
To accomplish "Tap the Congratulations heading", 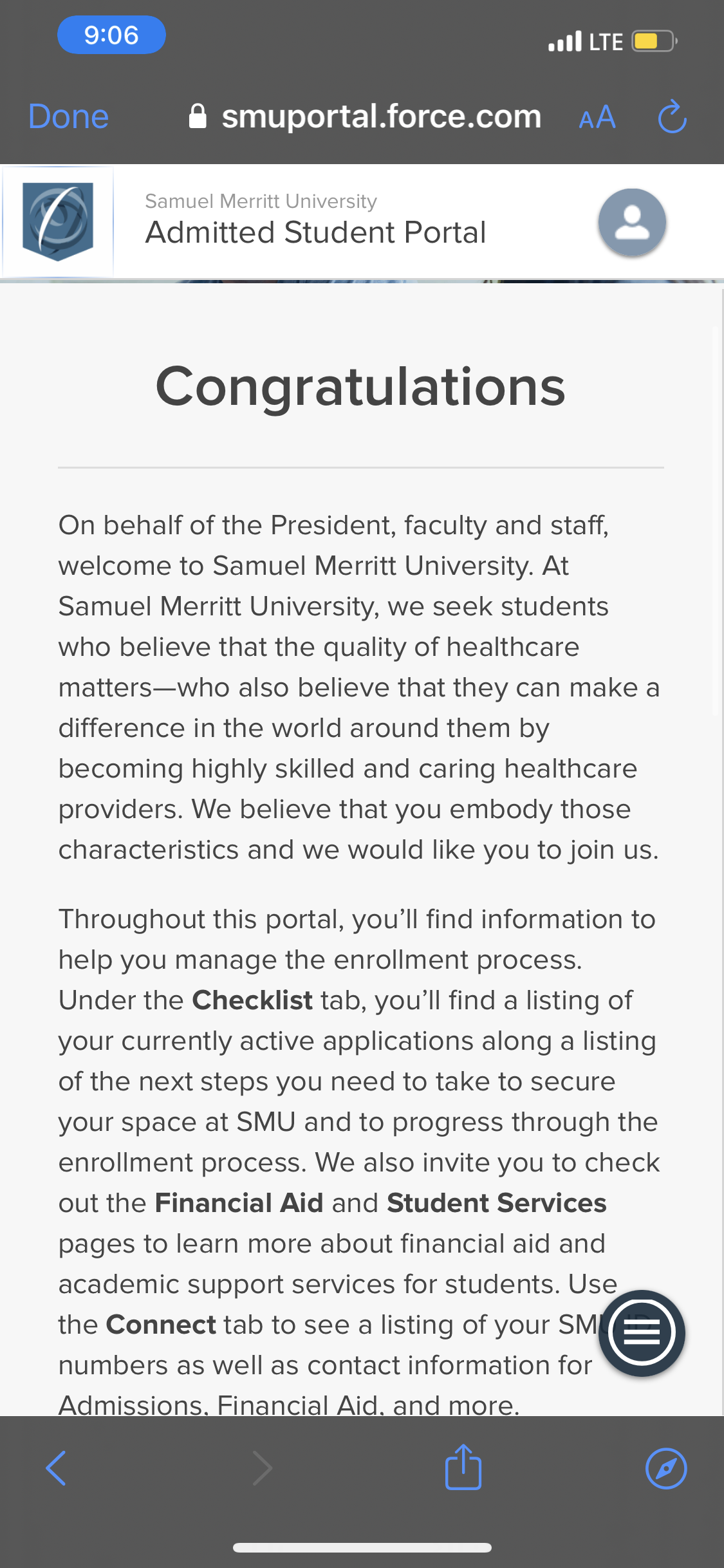I will tap(360, 387).
